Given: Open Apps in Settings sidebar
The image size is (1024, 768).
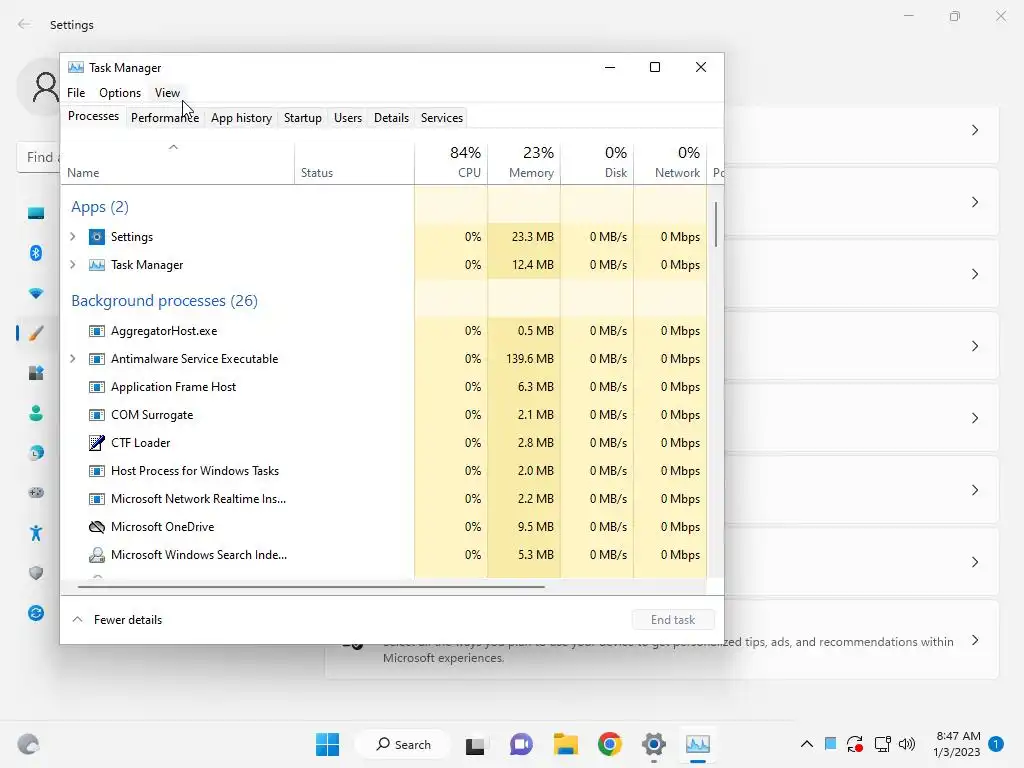Looking at the screenshot, I should pyautogui.click(x=36, y=373).
